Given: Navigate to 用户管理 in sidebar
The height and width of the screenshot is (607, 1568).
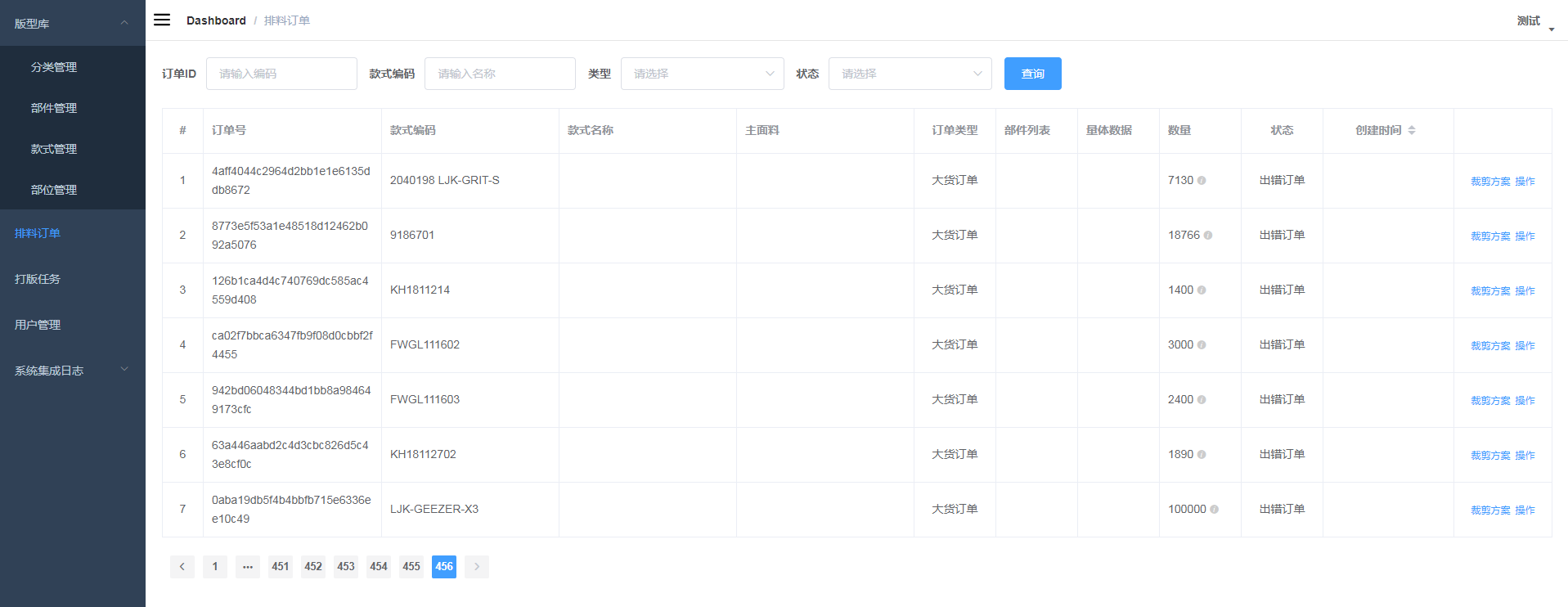Looking at the screenshot, I should click(38, 325).
